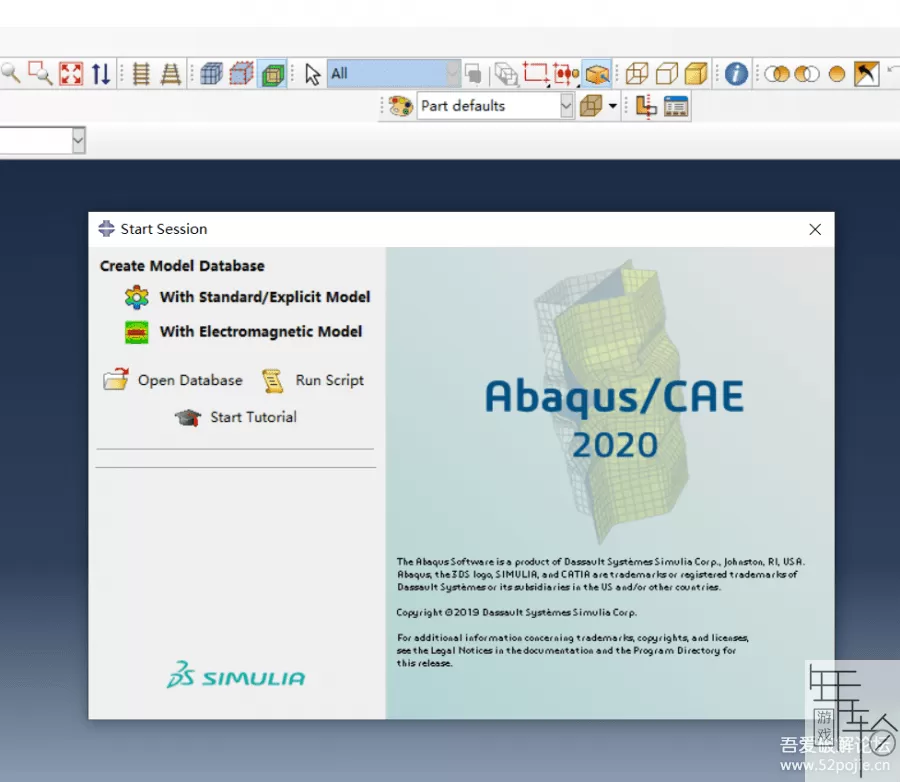Open the blank dropdown below the toolbar

point(79,141)
